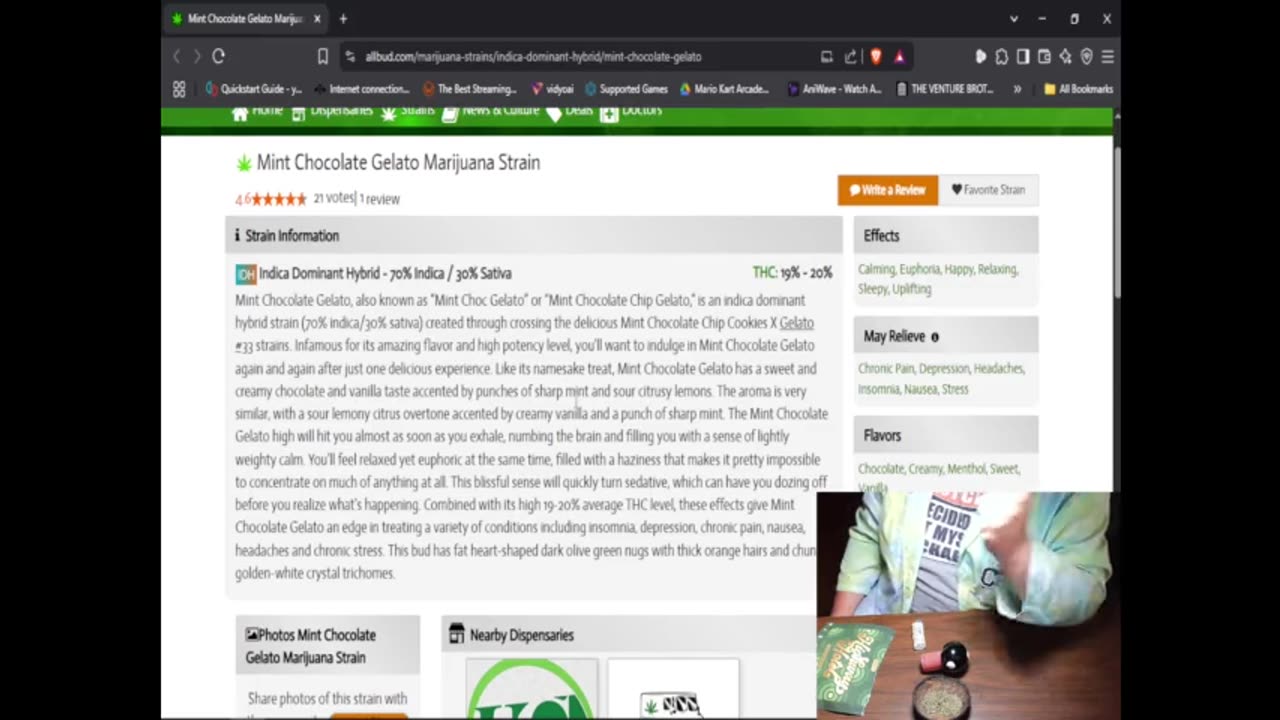Click the 21 votes text
This screenshot has width=1280, height=720.
point(334,198)
